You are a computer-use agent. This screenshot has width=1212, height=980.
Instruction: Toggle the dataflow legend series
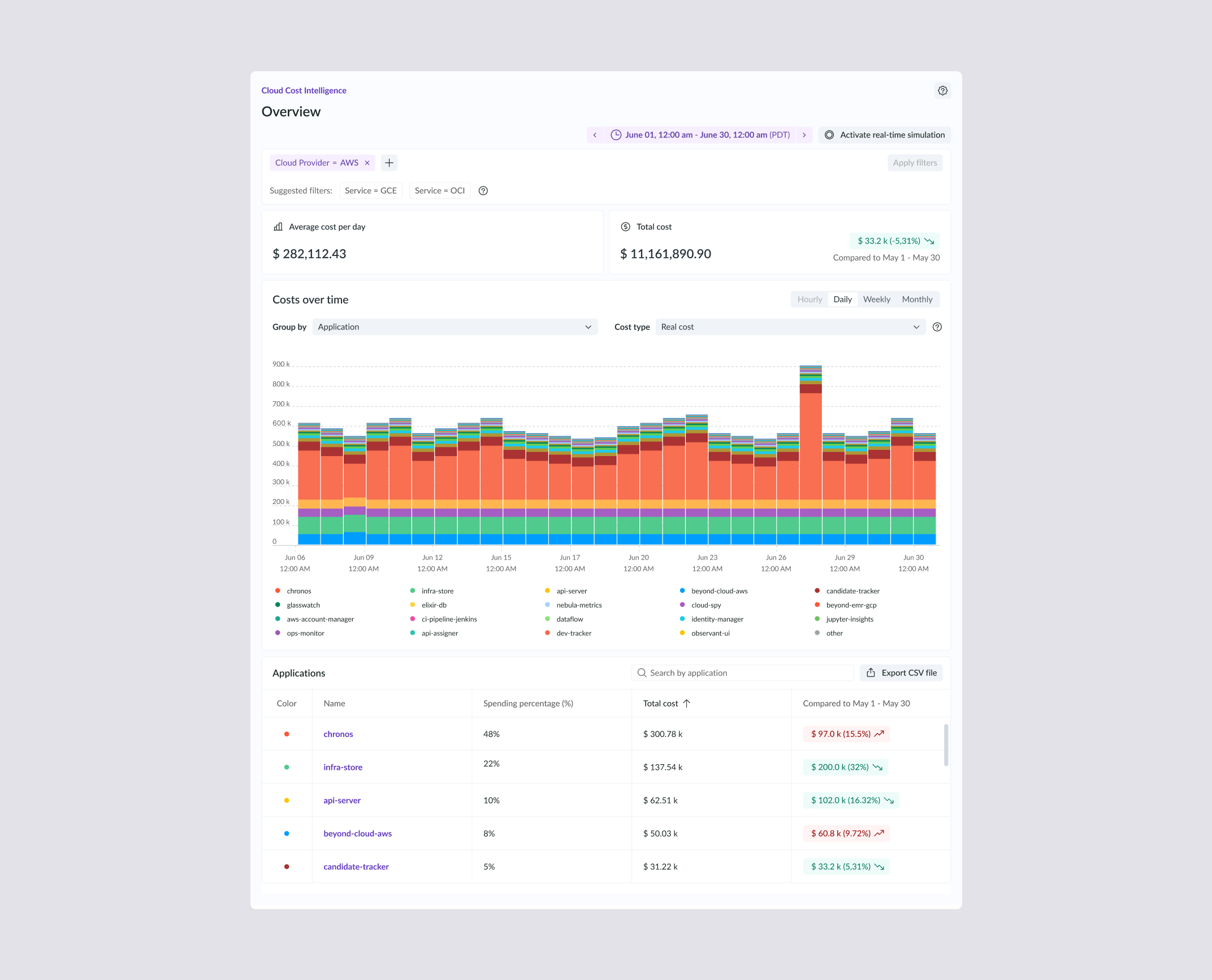pyautogui.click(x=564, y=619)
